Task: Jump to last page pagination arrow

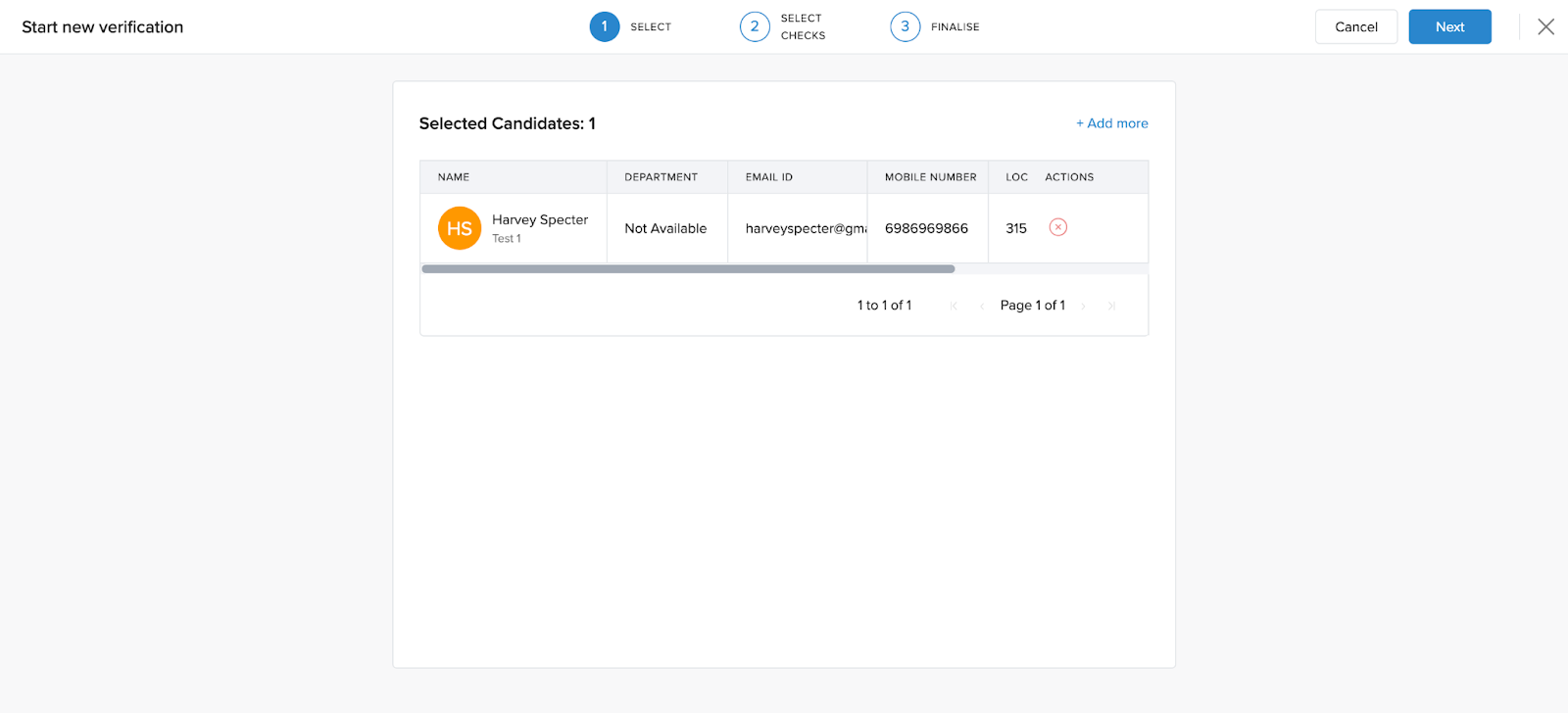Action: pos(1111,306)
